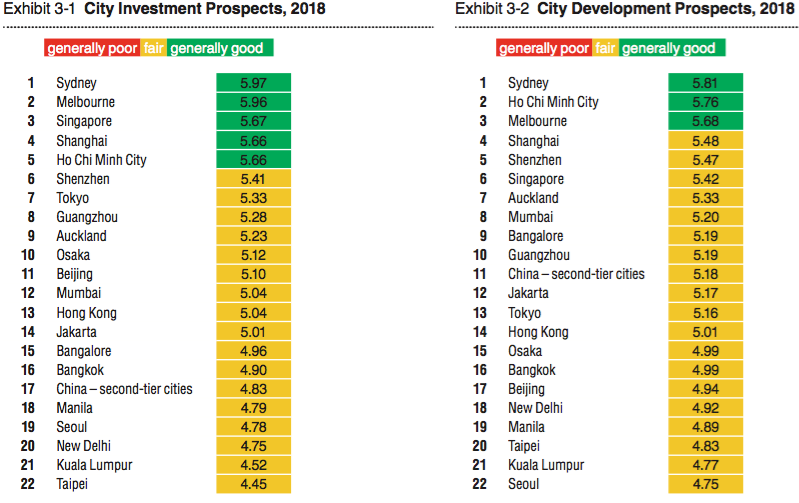Click the Exhibit 3-2 City Development Prospects title

coord(625,9)
